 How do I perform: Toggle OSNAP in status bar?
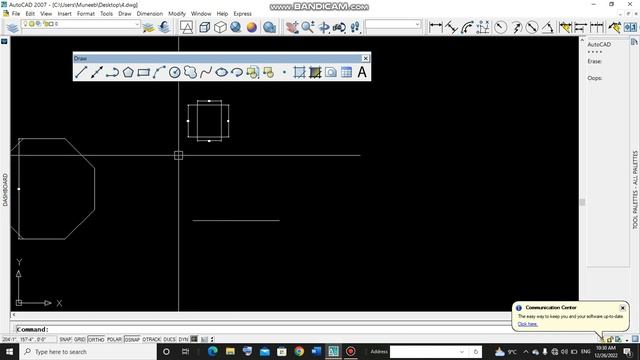click(132, 339)
